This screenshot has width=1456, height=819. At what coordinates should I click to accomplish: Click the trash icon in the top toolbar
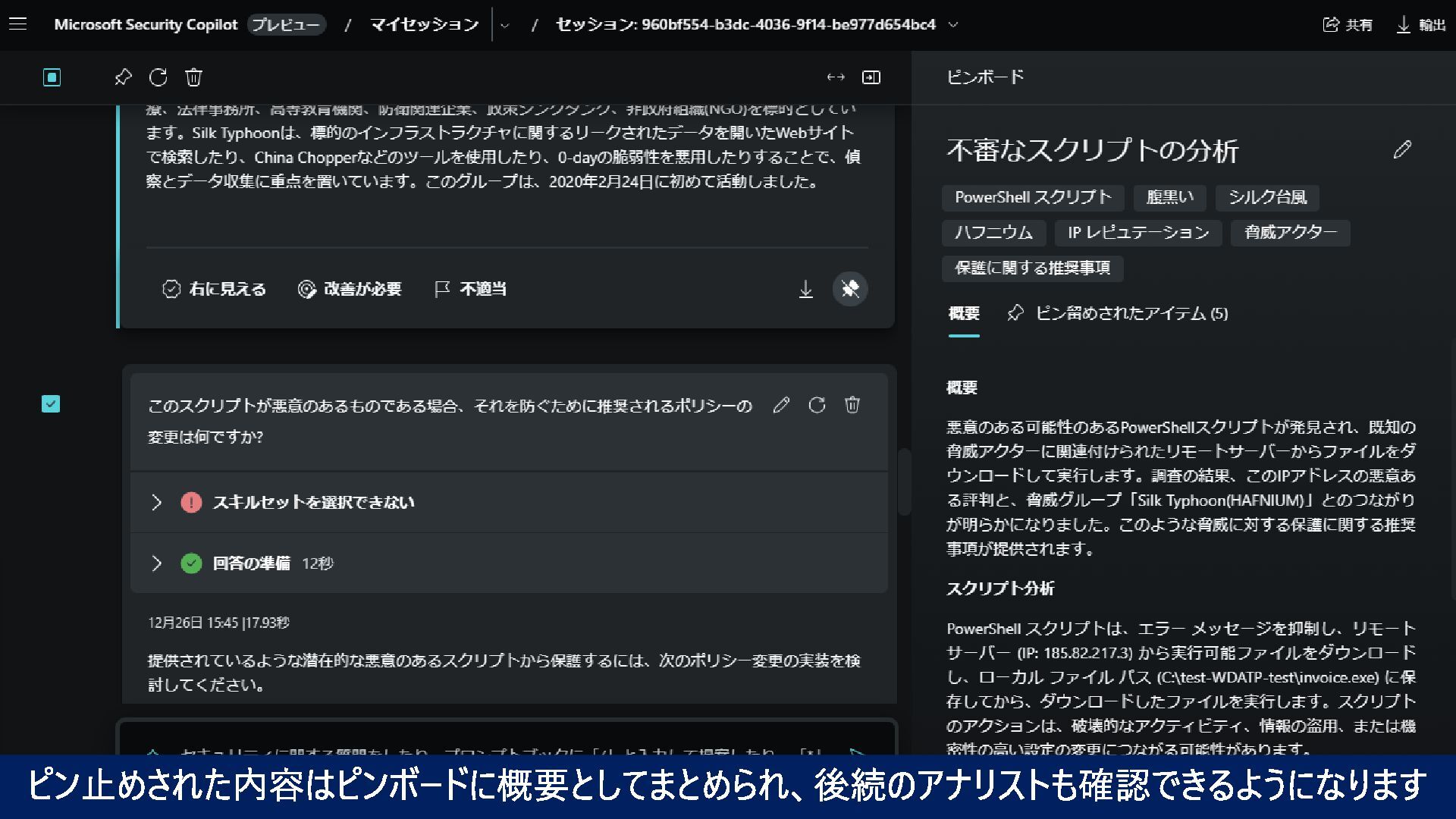[193, 77]
